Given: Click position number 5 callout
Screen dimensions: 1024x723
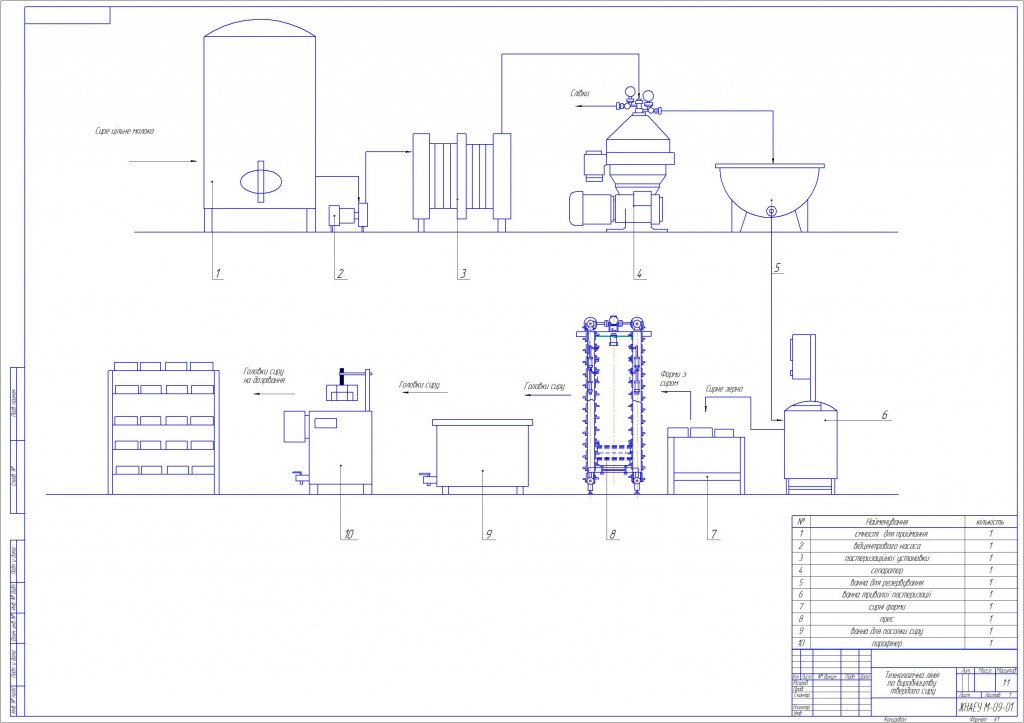Looking at the screenshot, I should [777, 268].
